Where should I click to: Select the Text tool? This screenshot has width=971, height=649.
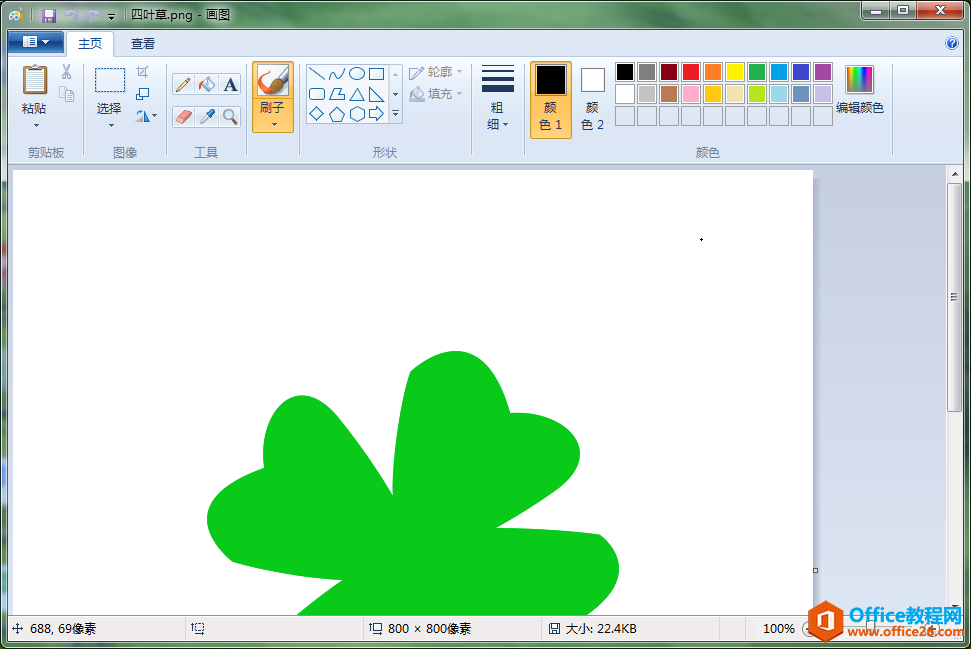pos(230,84)
